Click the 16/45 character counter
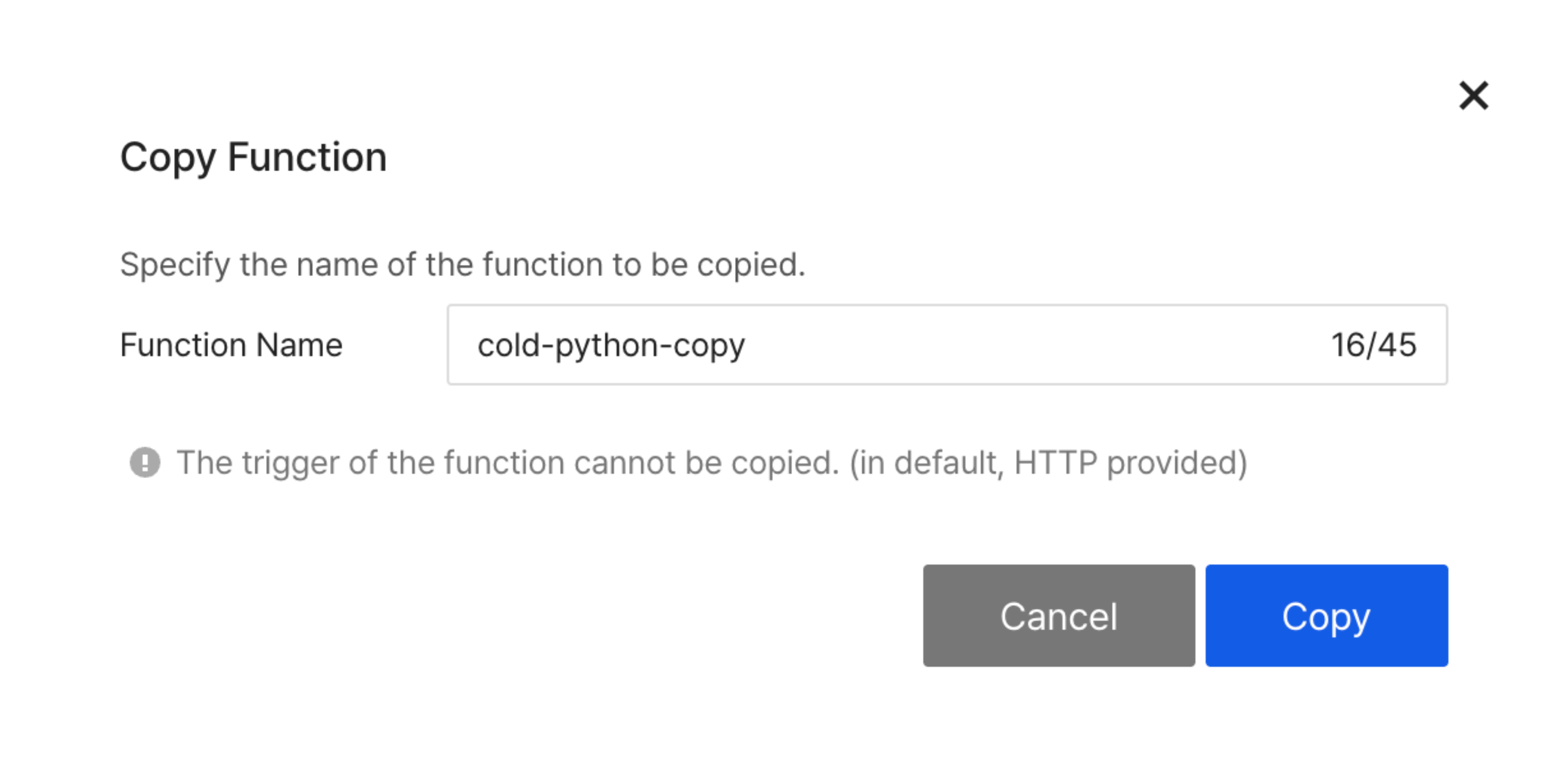This screenshot has height=759, width=1568. coord(1373,346)
